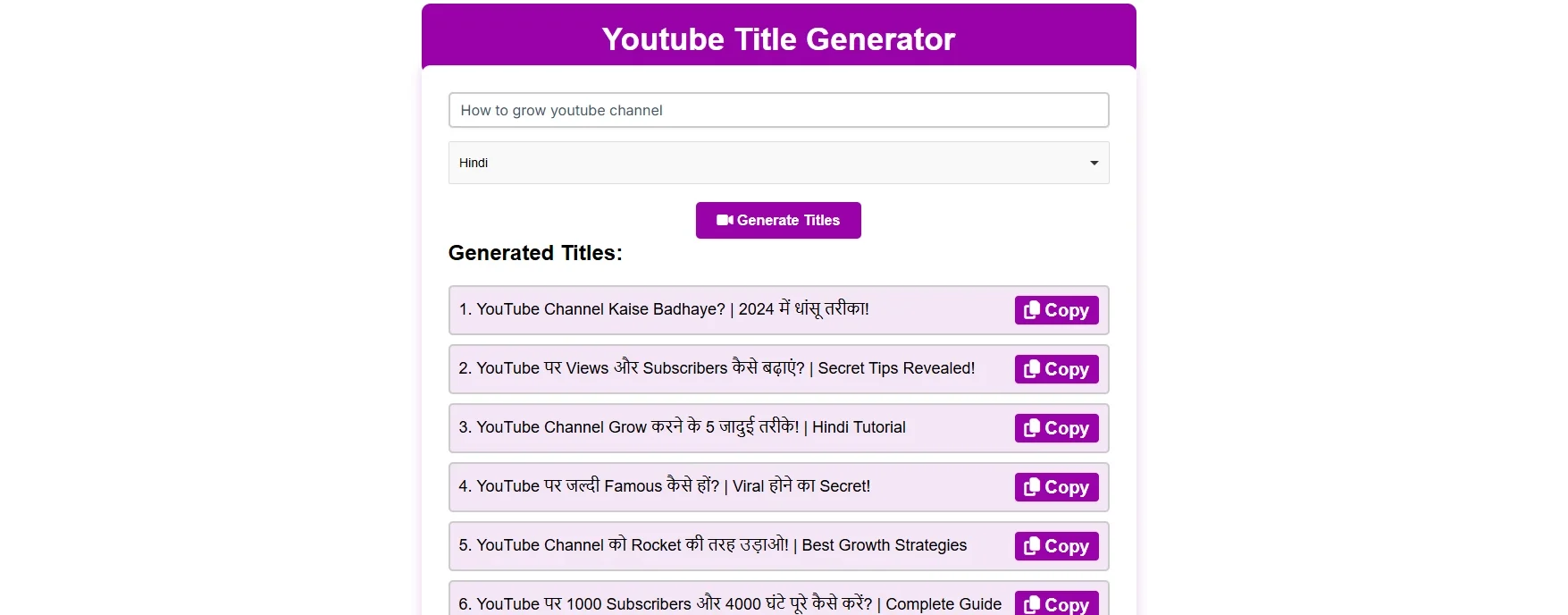Image resolution: width=1568 pixels, height=615 pixels.
Task: Click the 'Youtube Title Generator' header
Action: 778,39
